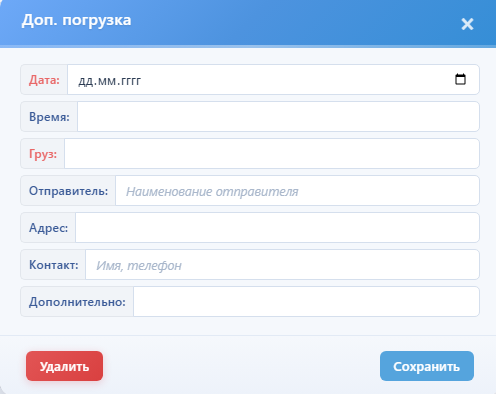Focus the Адрес input field
496x394 pixels.
pos(277,228)
